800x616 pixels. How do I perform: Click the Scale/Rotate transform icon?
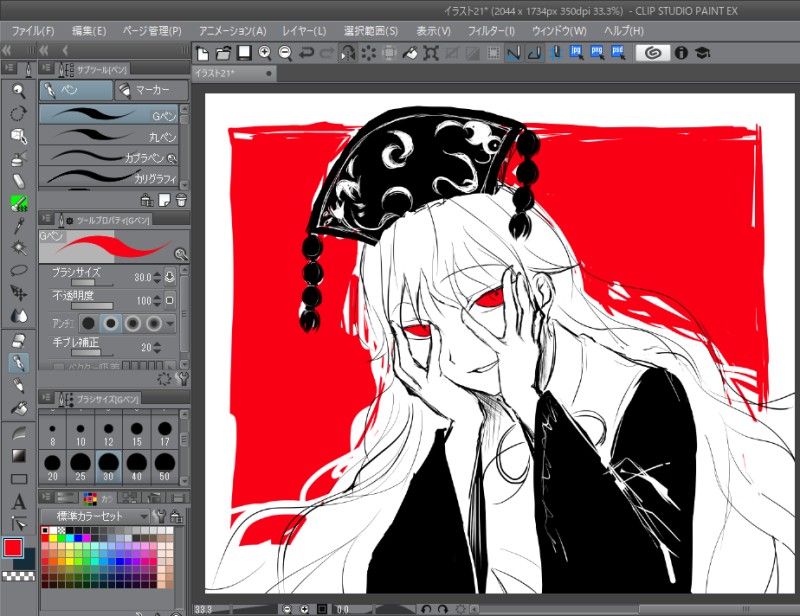(x=431, y=53)
